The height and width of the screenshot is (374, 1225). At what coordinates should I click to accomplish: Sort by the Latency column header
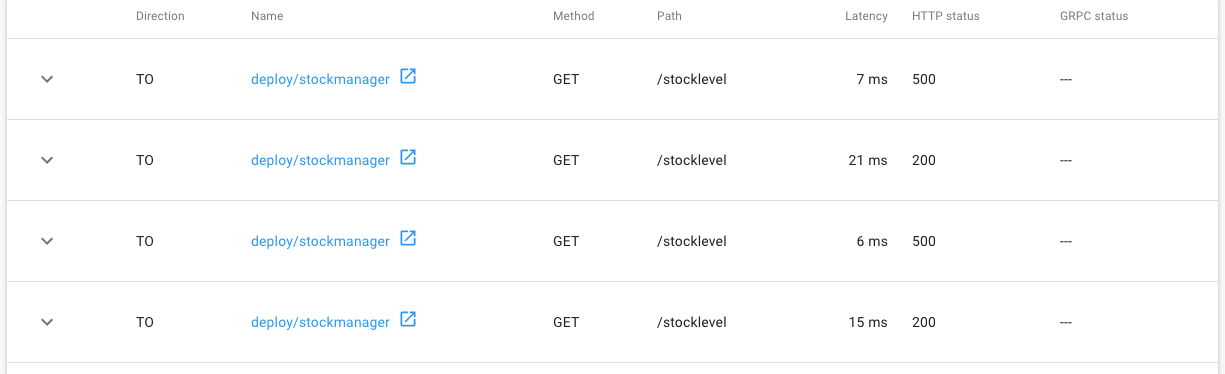pos(866,16)
